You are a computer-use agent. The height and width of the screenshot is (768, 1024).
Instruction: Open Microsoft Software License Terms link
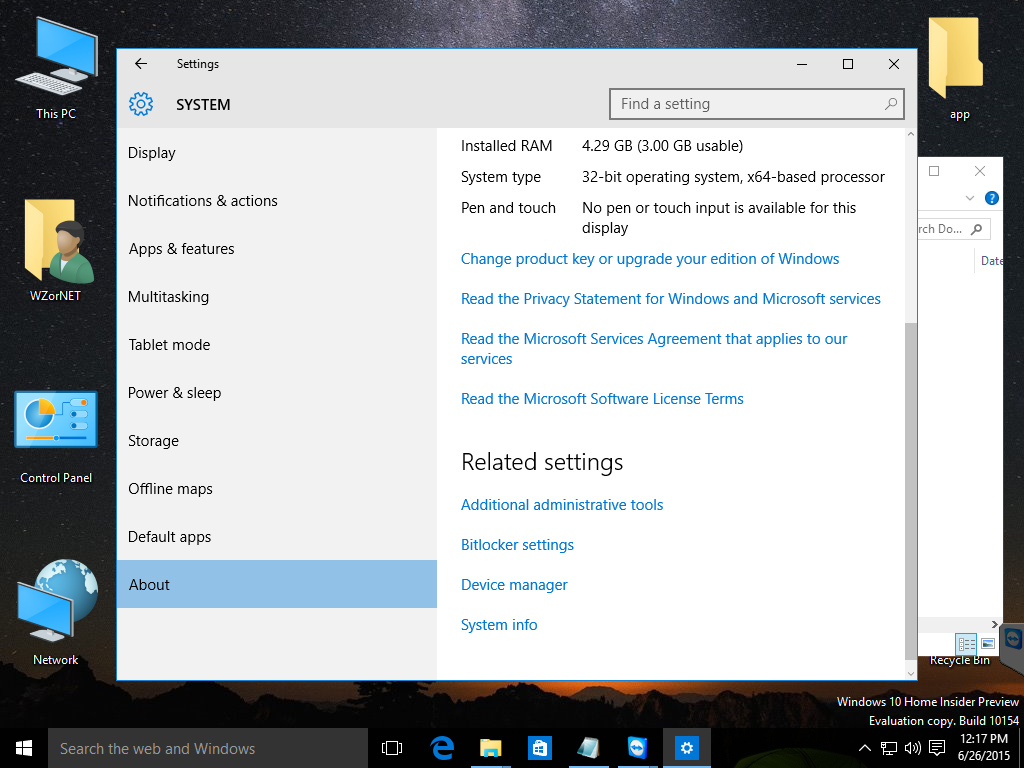click(602, 398)
